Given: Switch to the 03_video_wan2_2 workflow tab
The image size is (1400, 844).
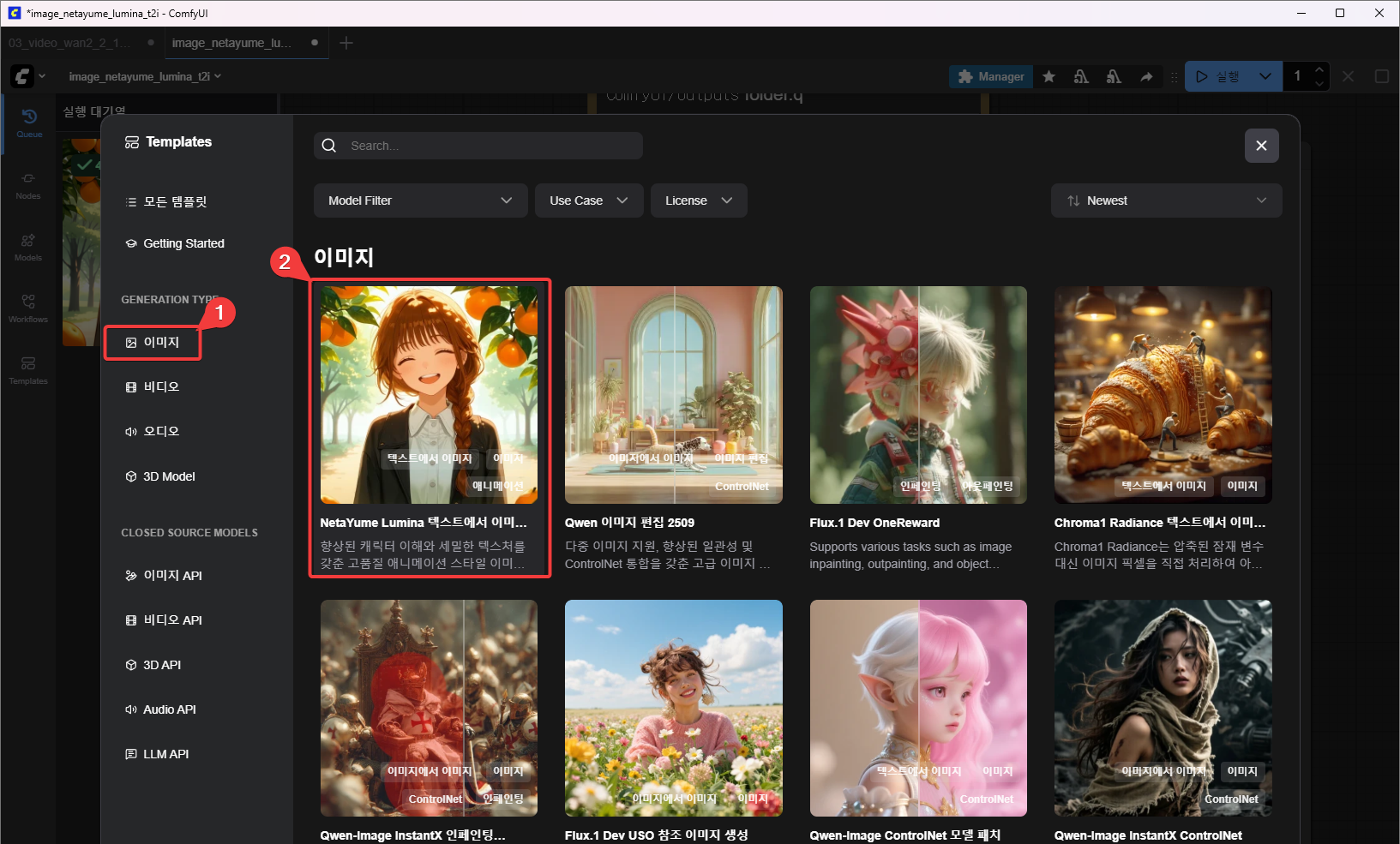Looking at the screenshot, I should pos(70,43).
